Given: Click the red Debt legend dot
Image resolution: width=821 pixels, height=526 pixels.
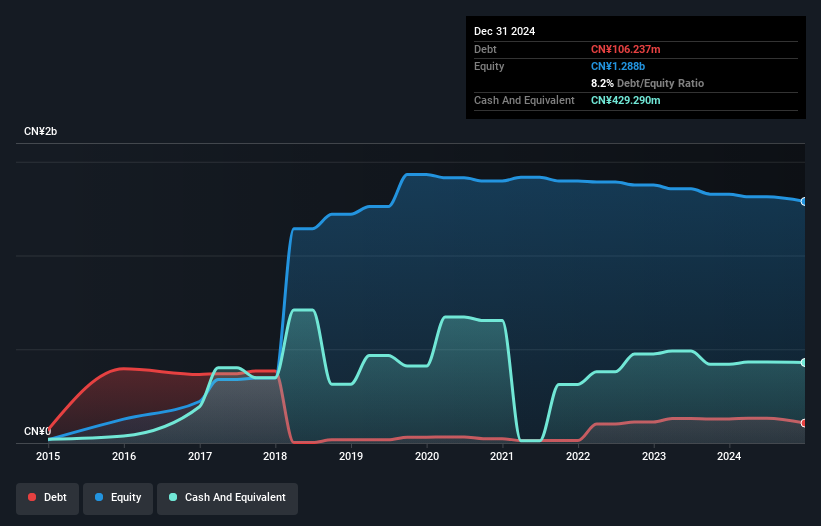Looking at the screenshot, I should pos(32,497).
